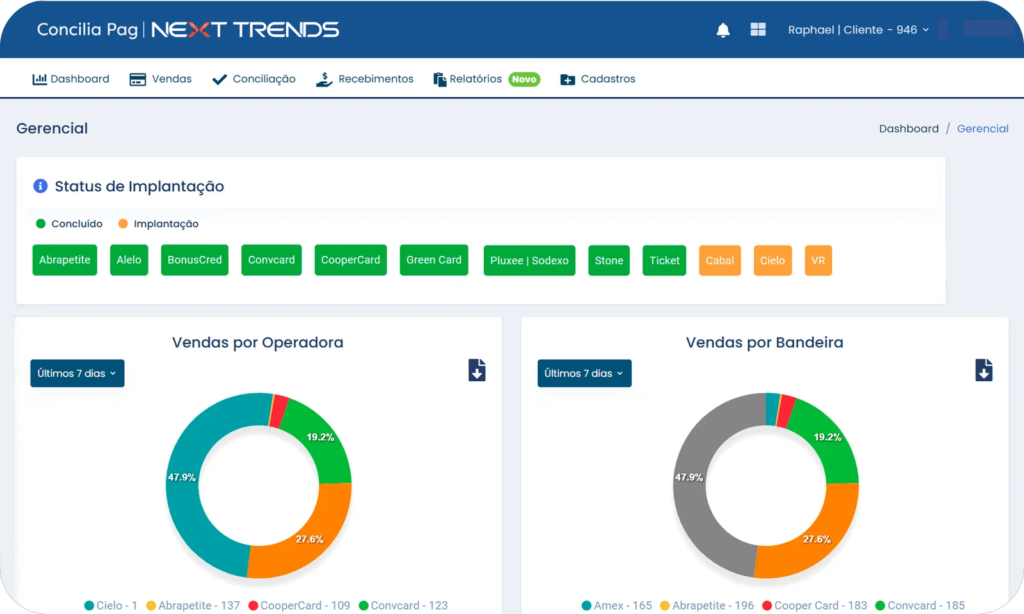Open the Vendas menu
Screen dimensions: 1024x614
[x=161, y=79]
